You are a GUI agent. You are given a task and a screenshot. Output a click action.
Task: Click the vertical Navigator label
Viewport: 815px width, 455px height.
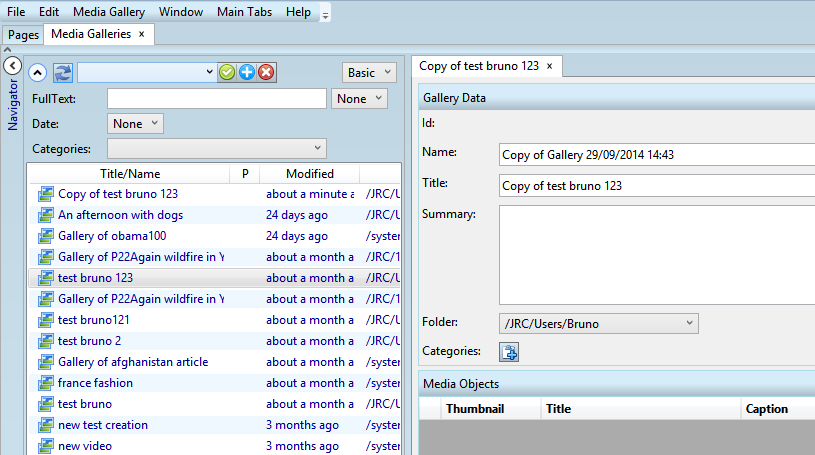pyautogui.click(x=12, y=105)
